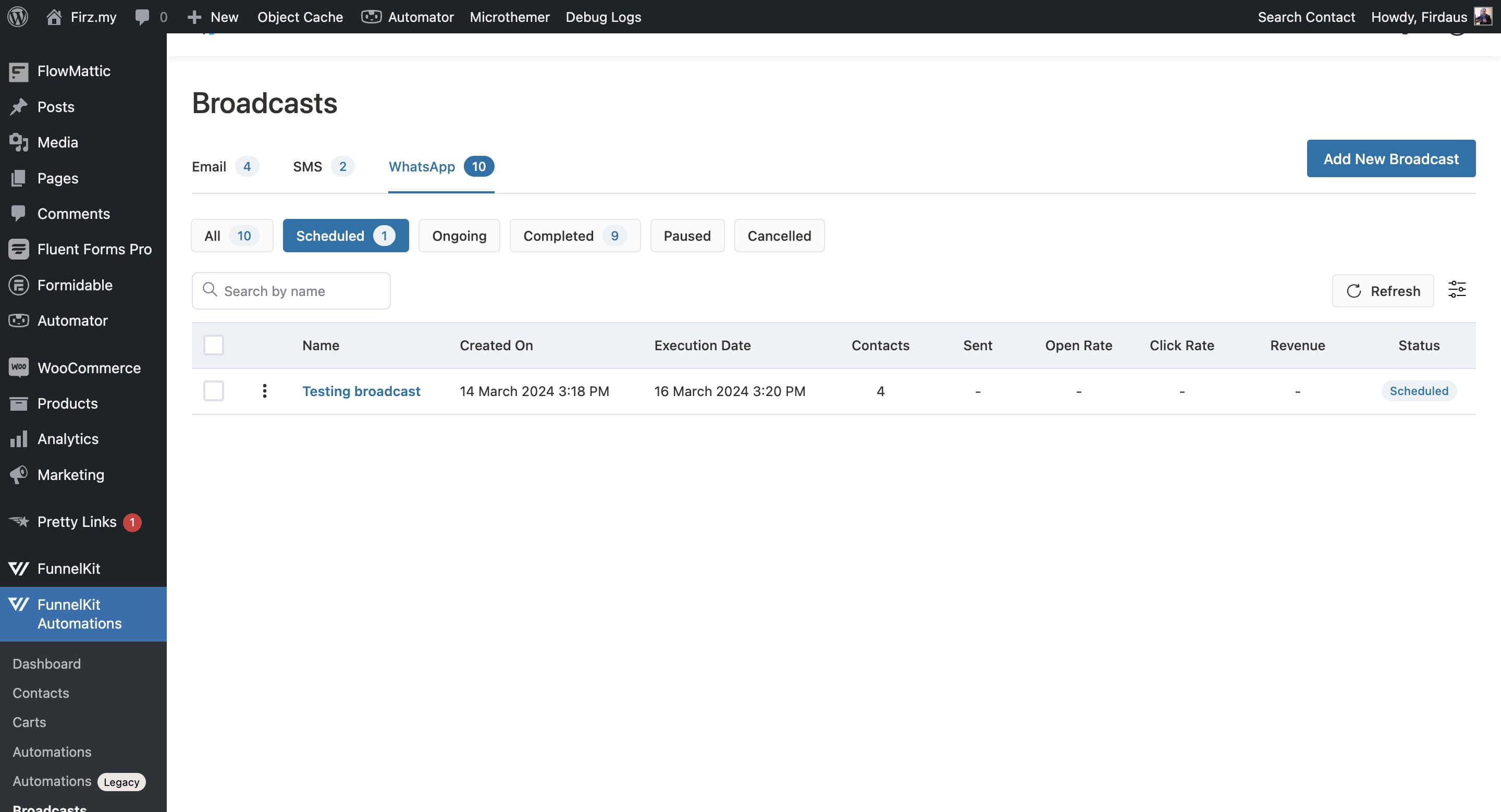
Task: Open Debug Logs in admin bar
Action: tap(604, 17)
